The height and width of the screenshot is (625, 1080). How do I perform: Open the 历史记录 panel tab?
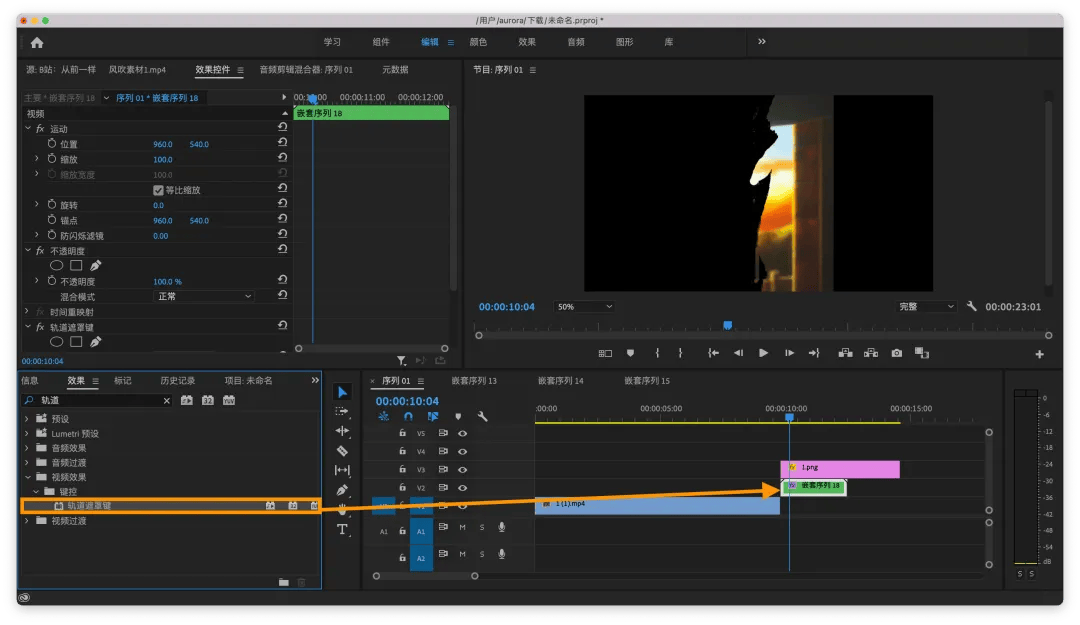point(178,380)
